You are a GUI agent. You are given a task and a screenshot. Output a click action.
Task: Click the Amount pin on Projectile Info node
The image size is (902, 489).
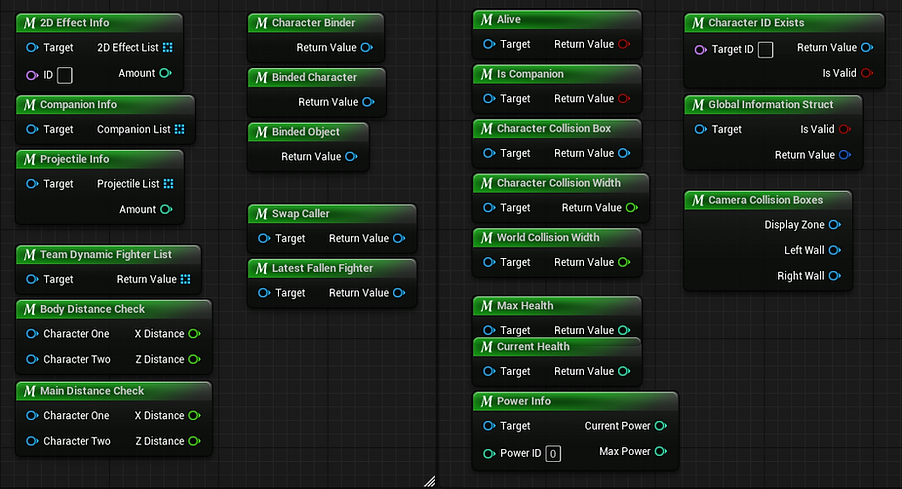tap(166, 209)
